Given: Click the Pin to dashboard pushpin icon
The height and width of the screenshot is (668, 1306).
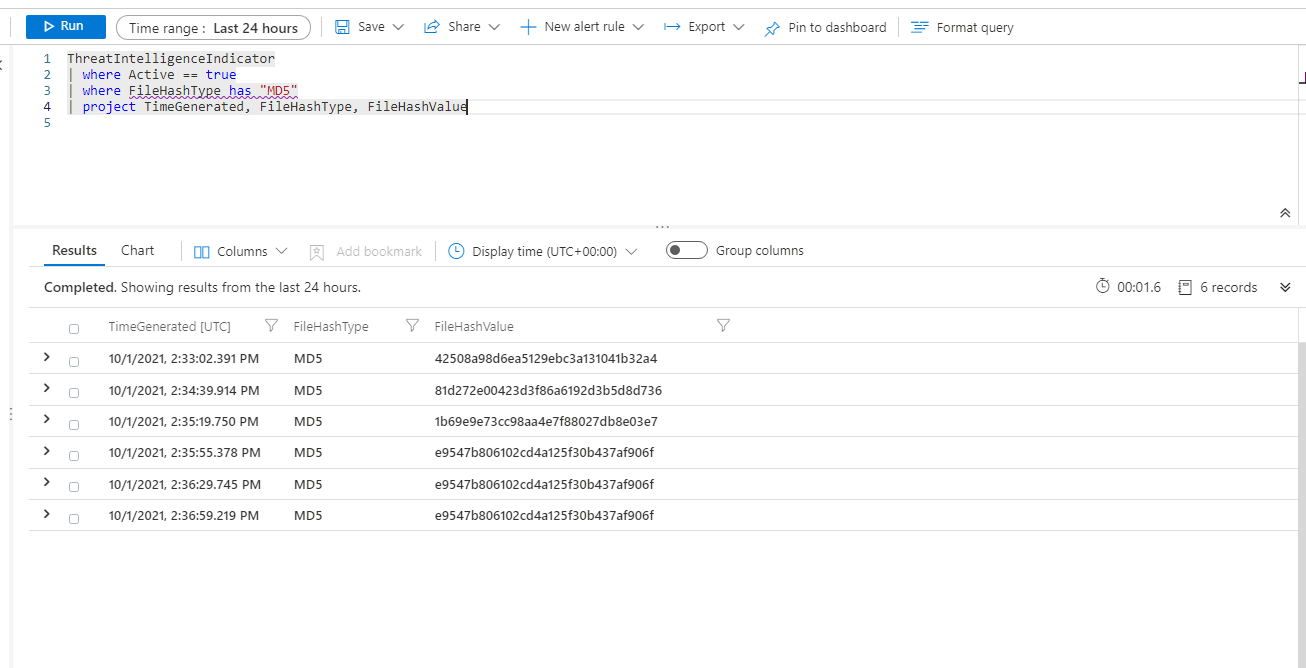Looking at the screenshot, I should point(772,28).
